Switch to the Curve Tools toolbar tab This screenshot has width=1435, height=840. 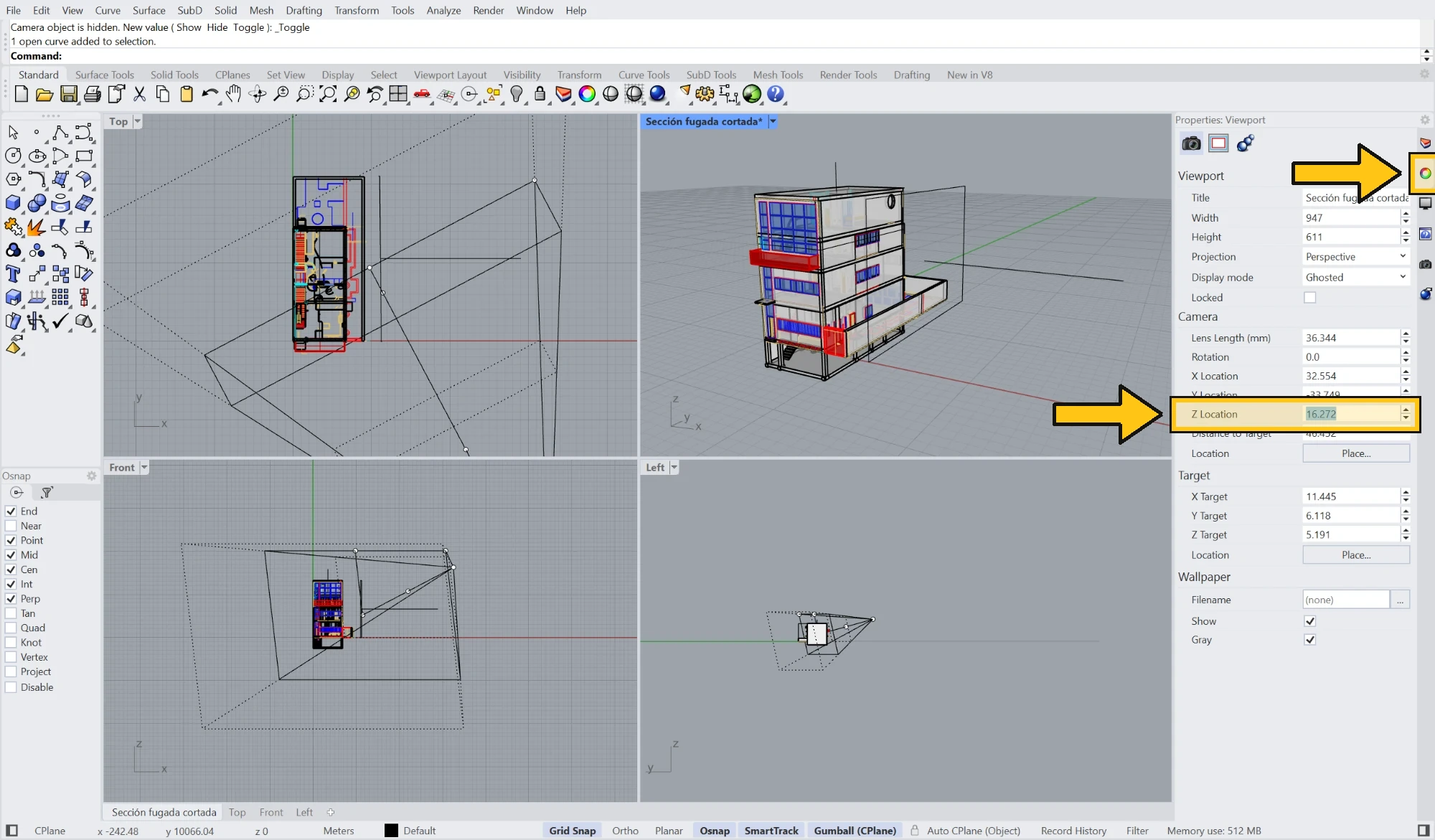tap(644, 75)
